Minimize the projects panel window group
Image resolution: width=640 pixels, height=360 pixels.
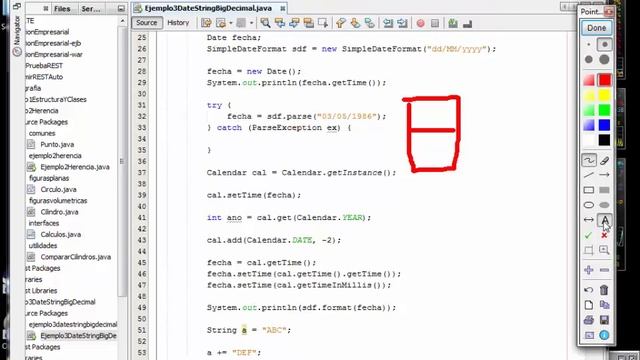121,9
